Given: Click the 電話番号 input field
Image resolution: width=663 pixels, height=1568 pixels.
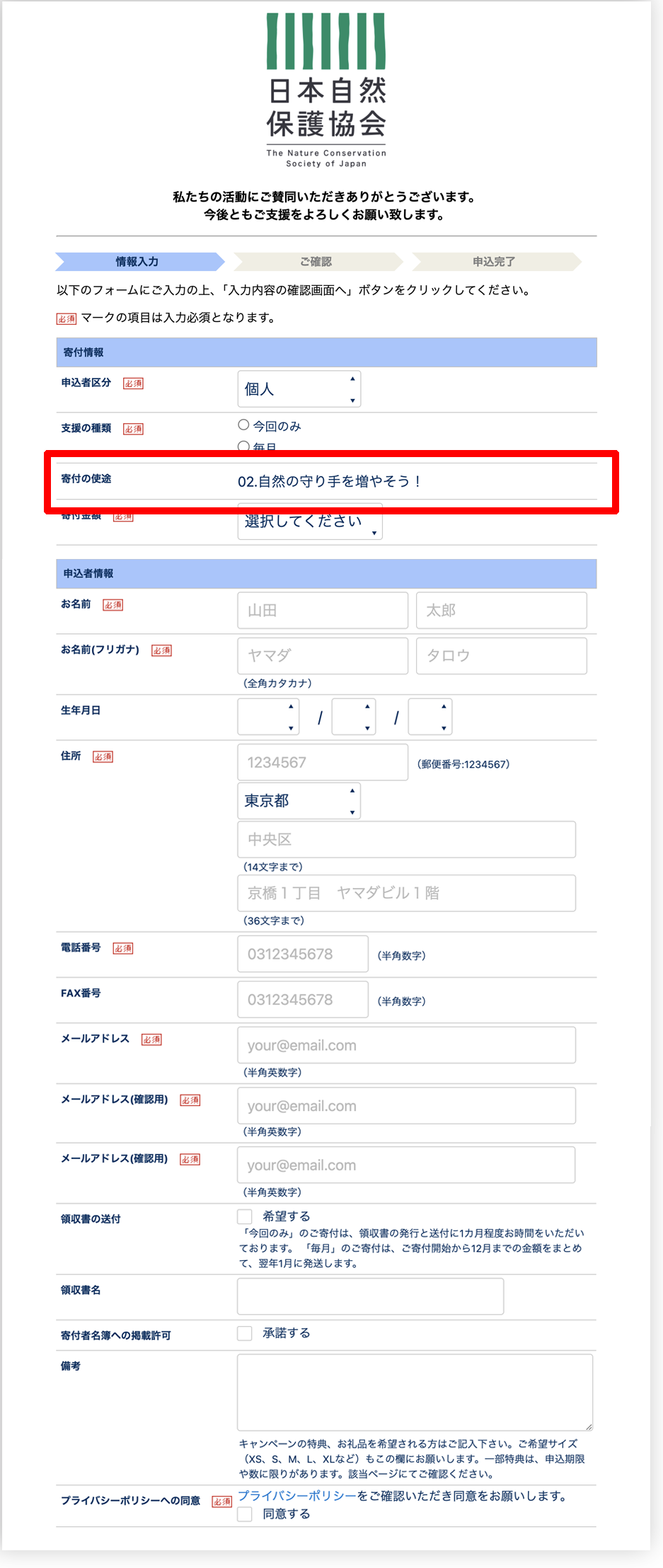Looking at the screenshot, I should (x=303, y=955).
